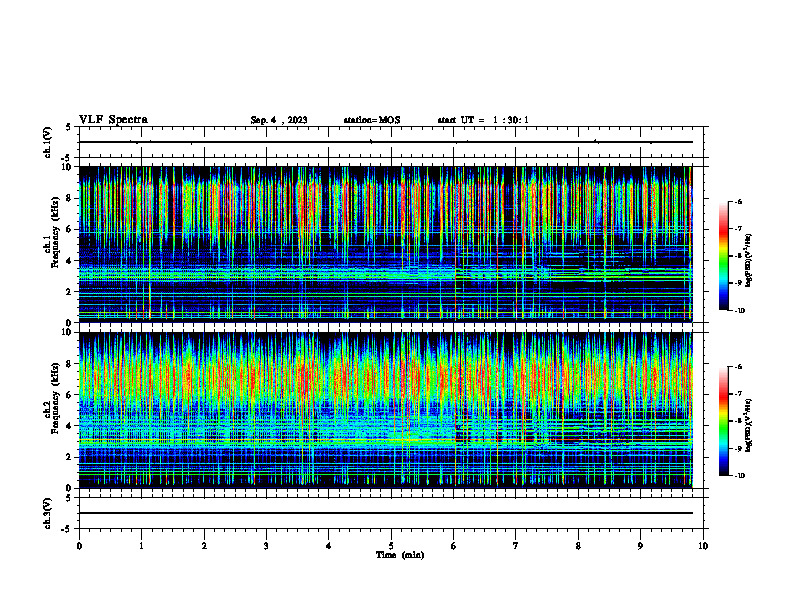
Task: Click the time axis tick label "6"
Action: 454,546
